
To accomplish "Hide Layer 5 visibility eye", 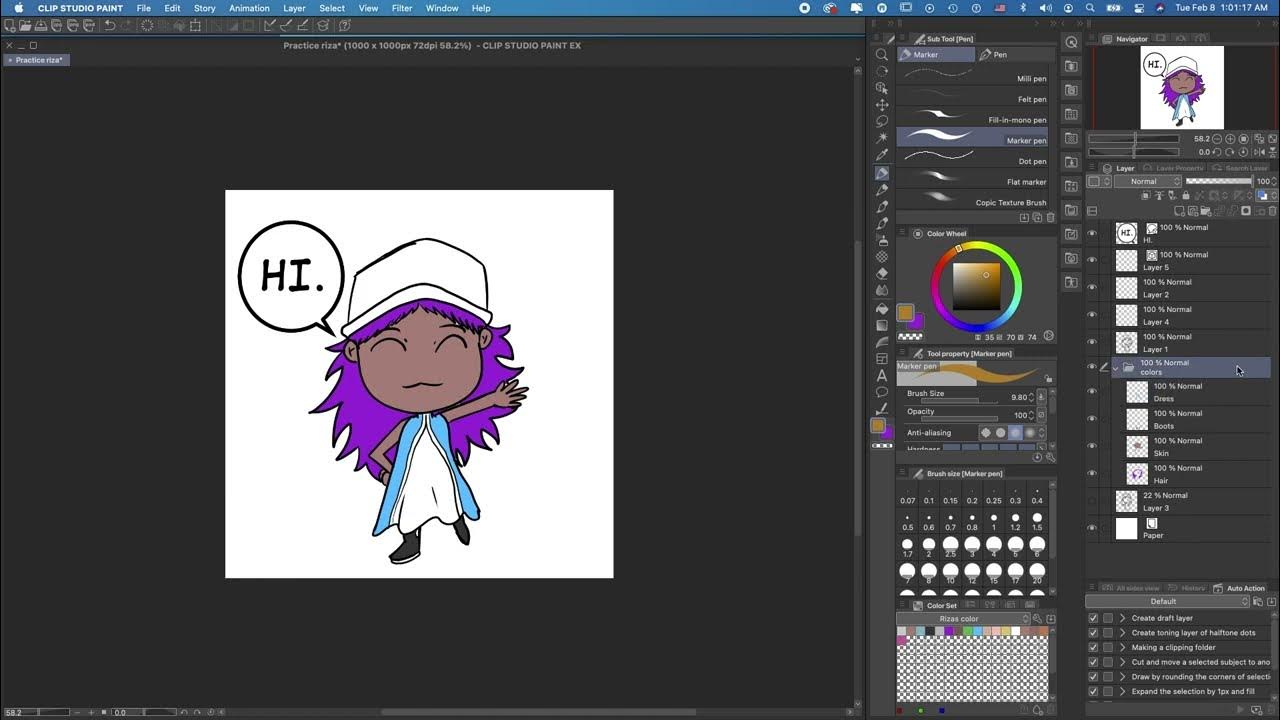I will (1092, 260).
